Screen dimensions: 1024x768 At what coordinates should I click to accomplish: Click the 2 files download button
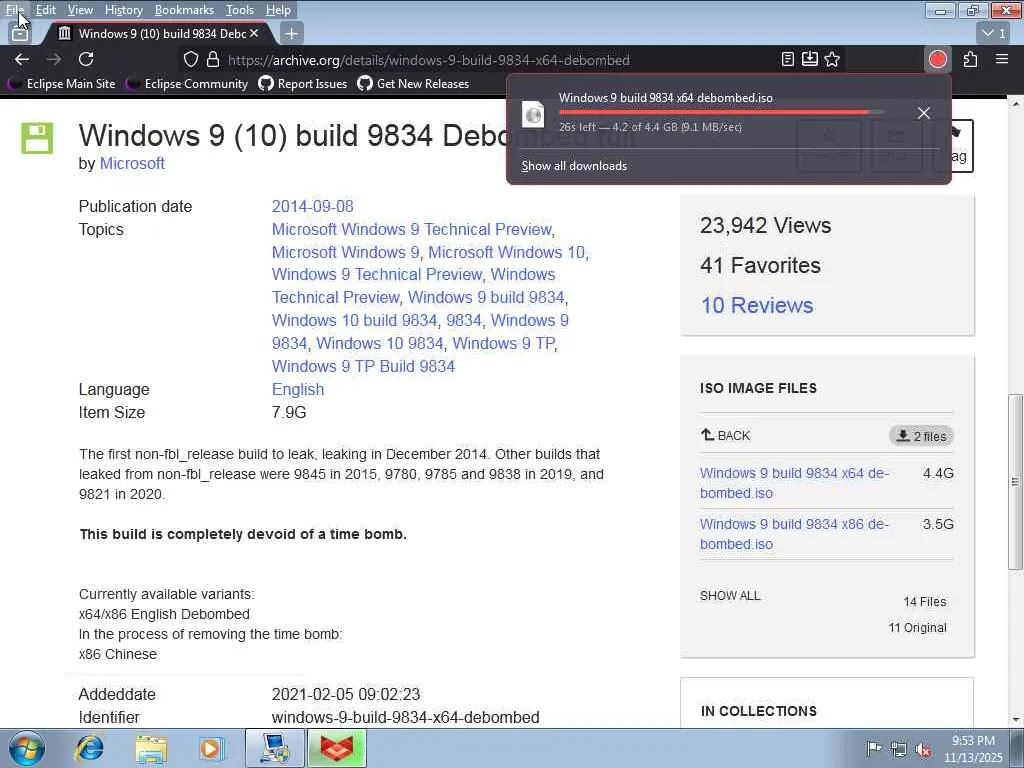[x=921, y=436]
